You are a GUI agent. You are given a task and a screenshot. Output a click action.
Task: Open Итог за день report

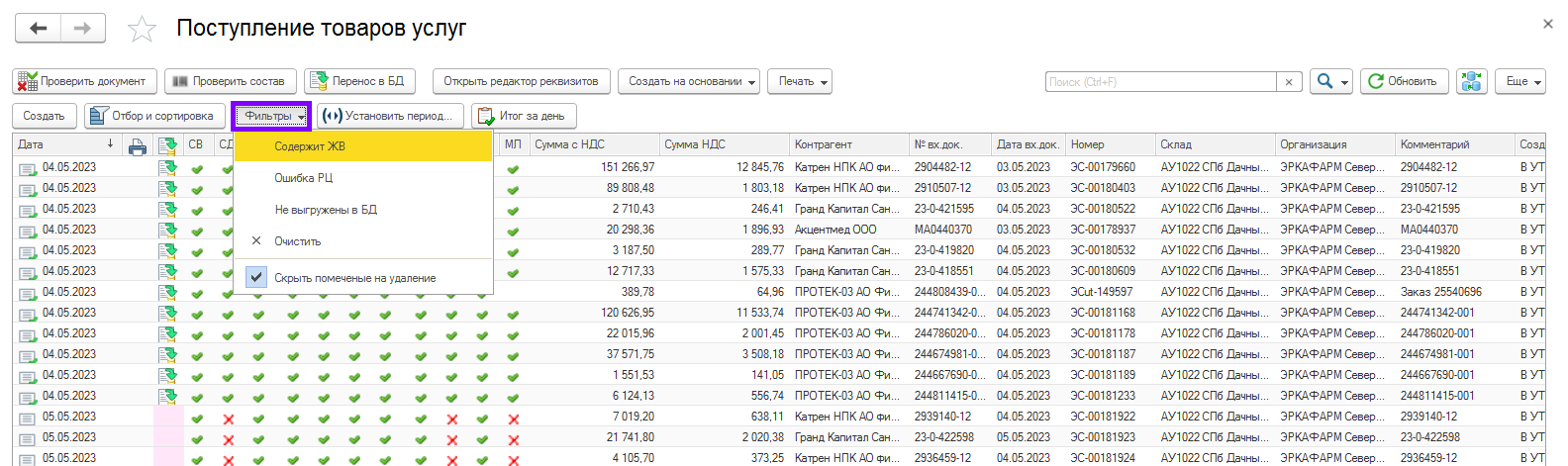(x=523, y=116)
